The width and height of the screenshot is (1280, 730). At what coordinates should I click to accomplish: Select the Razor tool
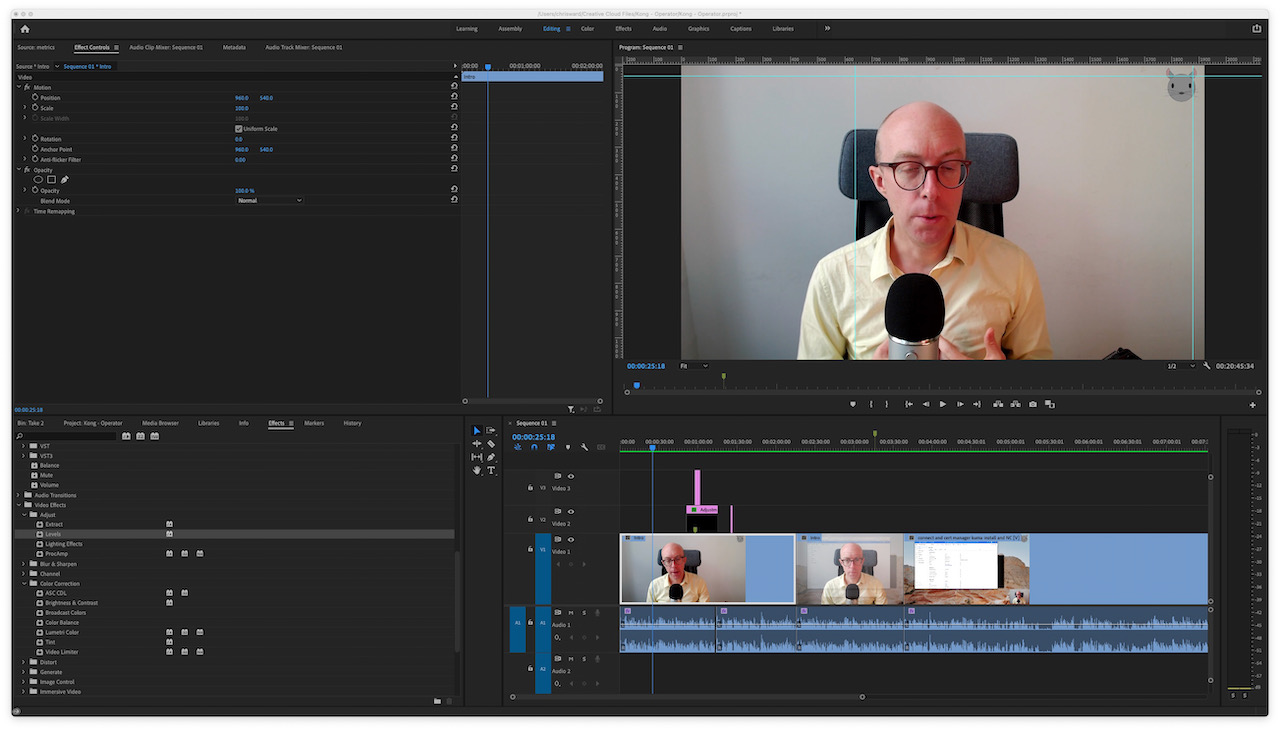[x=491, y=444]
